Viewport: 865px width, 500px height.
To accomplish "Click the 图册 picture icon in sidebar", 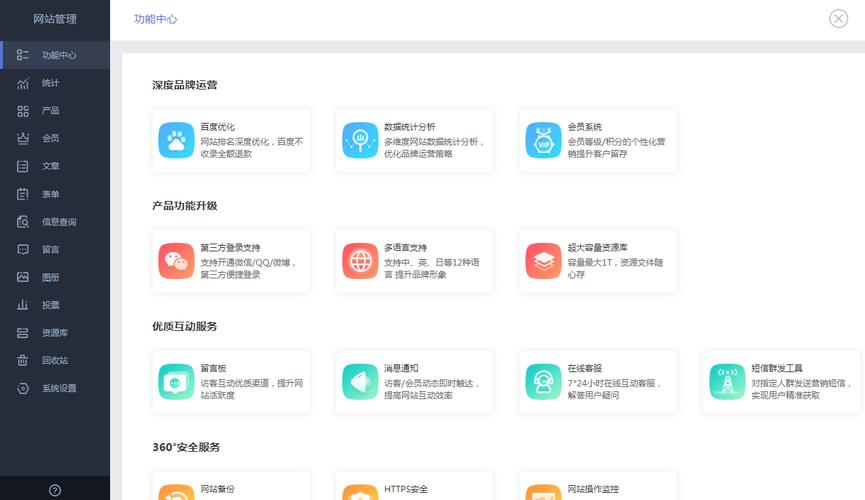I will (x=23, y=277).
